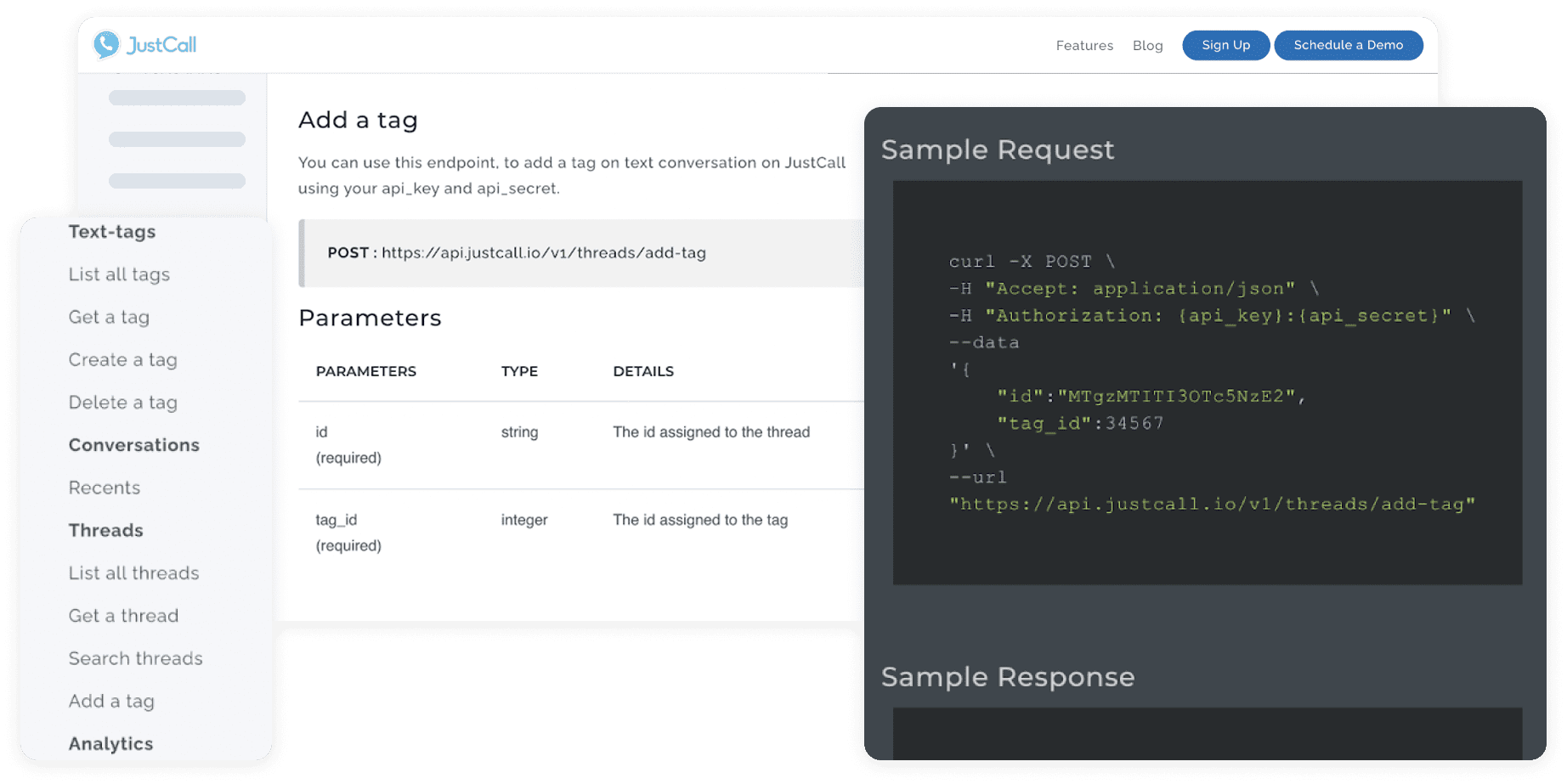Screen dimensions: 1567x784
Task: Select the Threads sidebar heading
Action: point(105,531)
